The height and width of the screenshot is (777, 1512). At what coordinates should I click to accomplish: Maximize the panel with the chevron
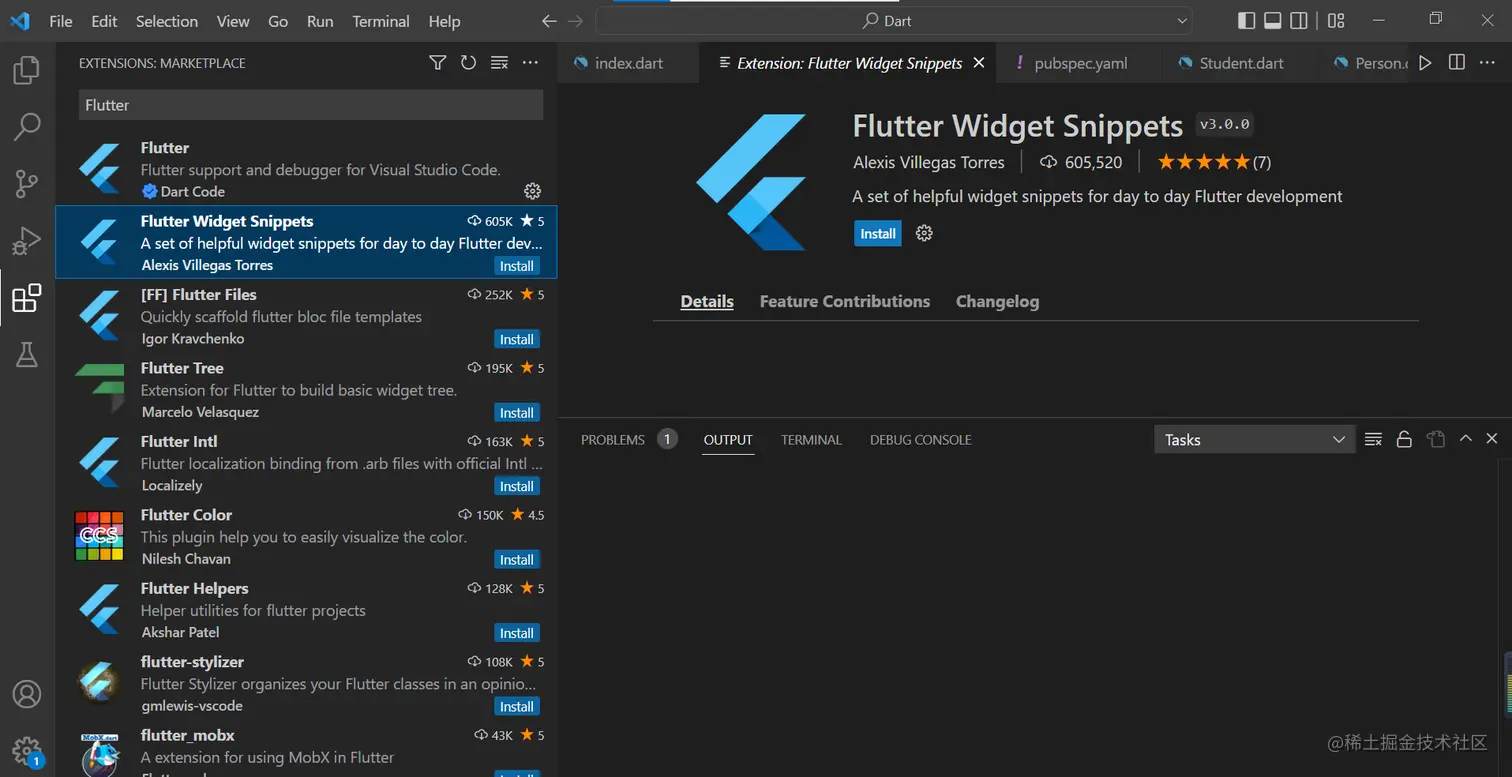pos(1466,439)
